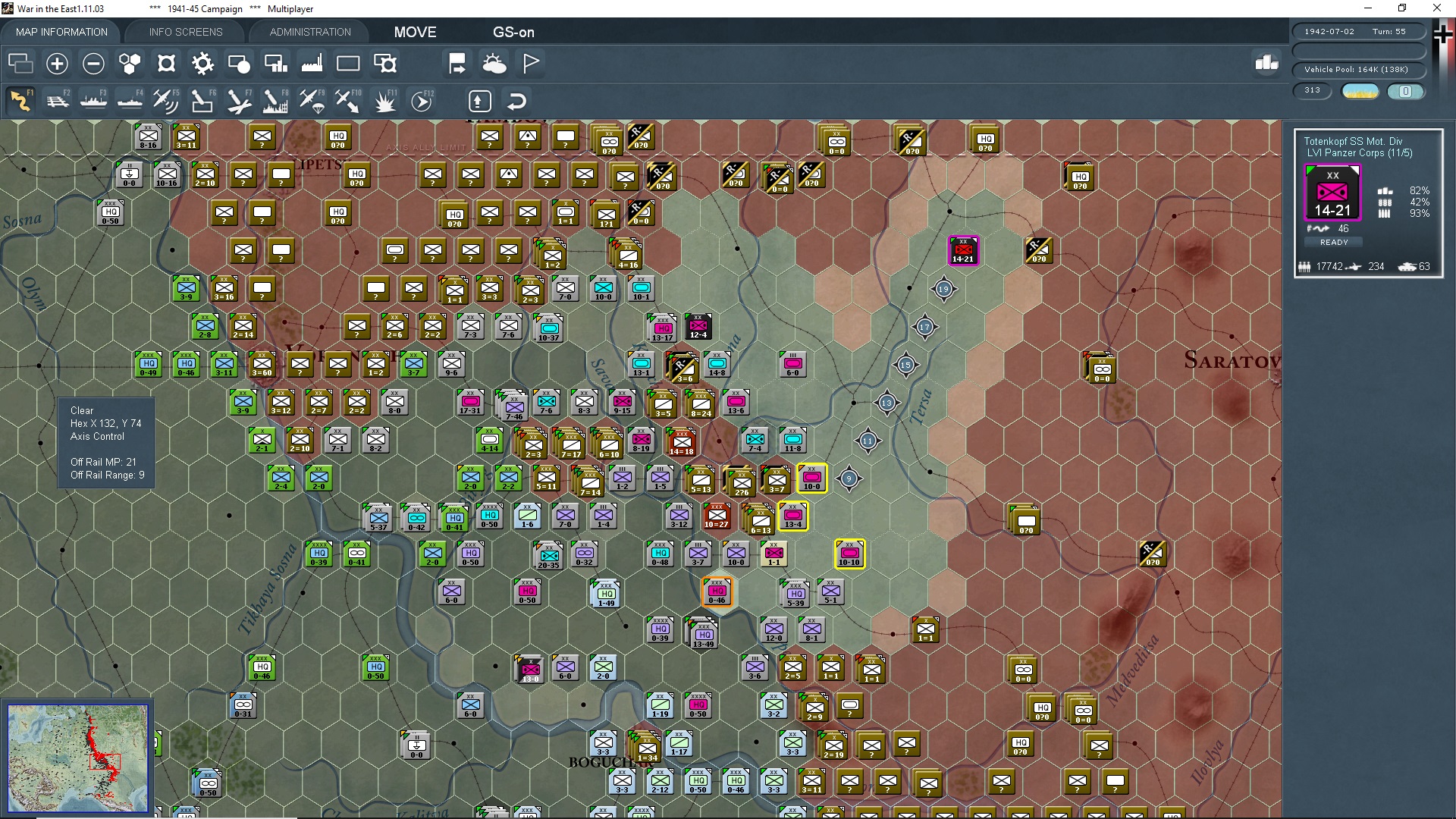Click the 1942-07-02 Turn 55 display
Image resolution: width=1456 pixels, height=819 pixels.
coord(1358,32)
